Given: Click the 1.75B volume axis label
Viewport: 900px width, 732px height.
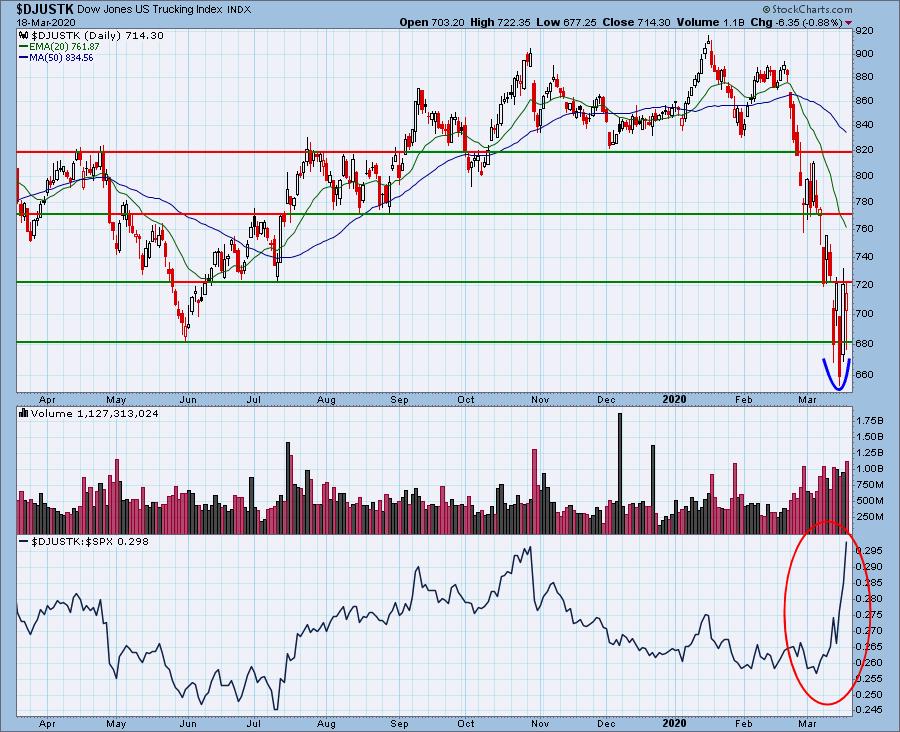Looking at the screenshot, I should (x=870, y=420).
